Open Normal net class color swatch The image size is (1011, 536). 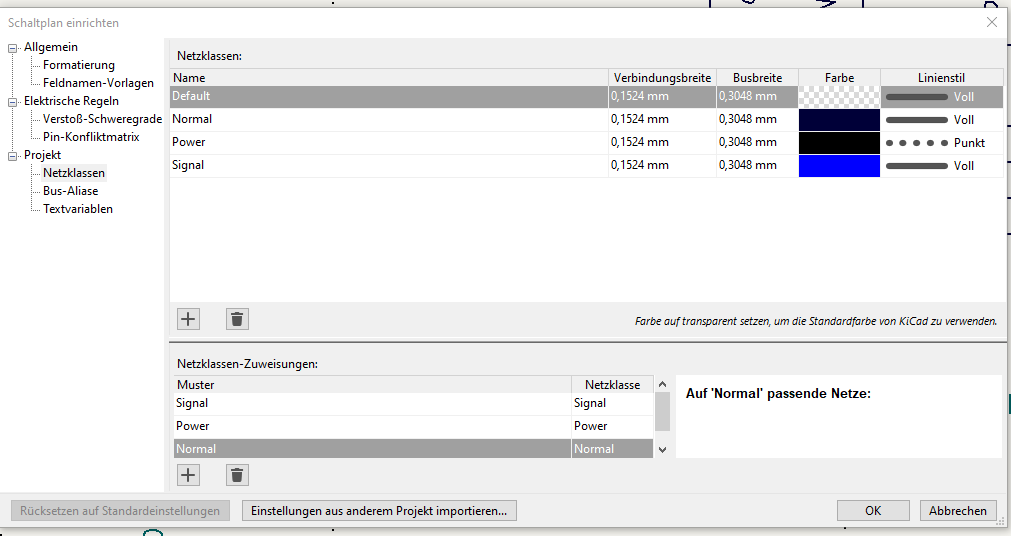pyautogui.click(x=839, y=120)
